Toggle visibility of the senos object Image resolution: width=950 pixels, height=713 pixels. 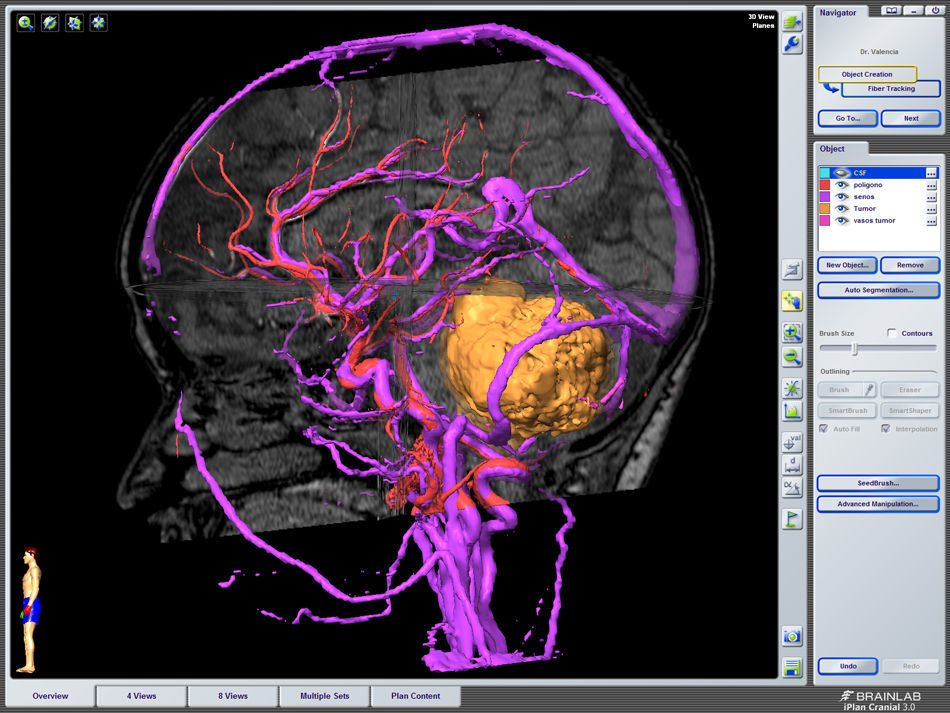(x=842, y=197)
